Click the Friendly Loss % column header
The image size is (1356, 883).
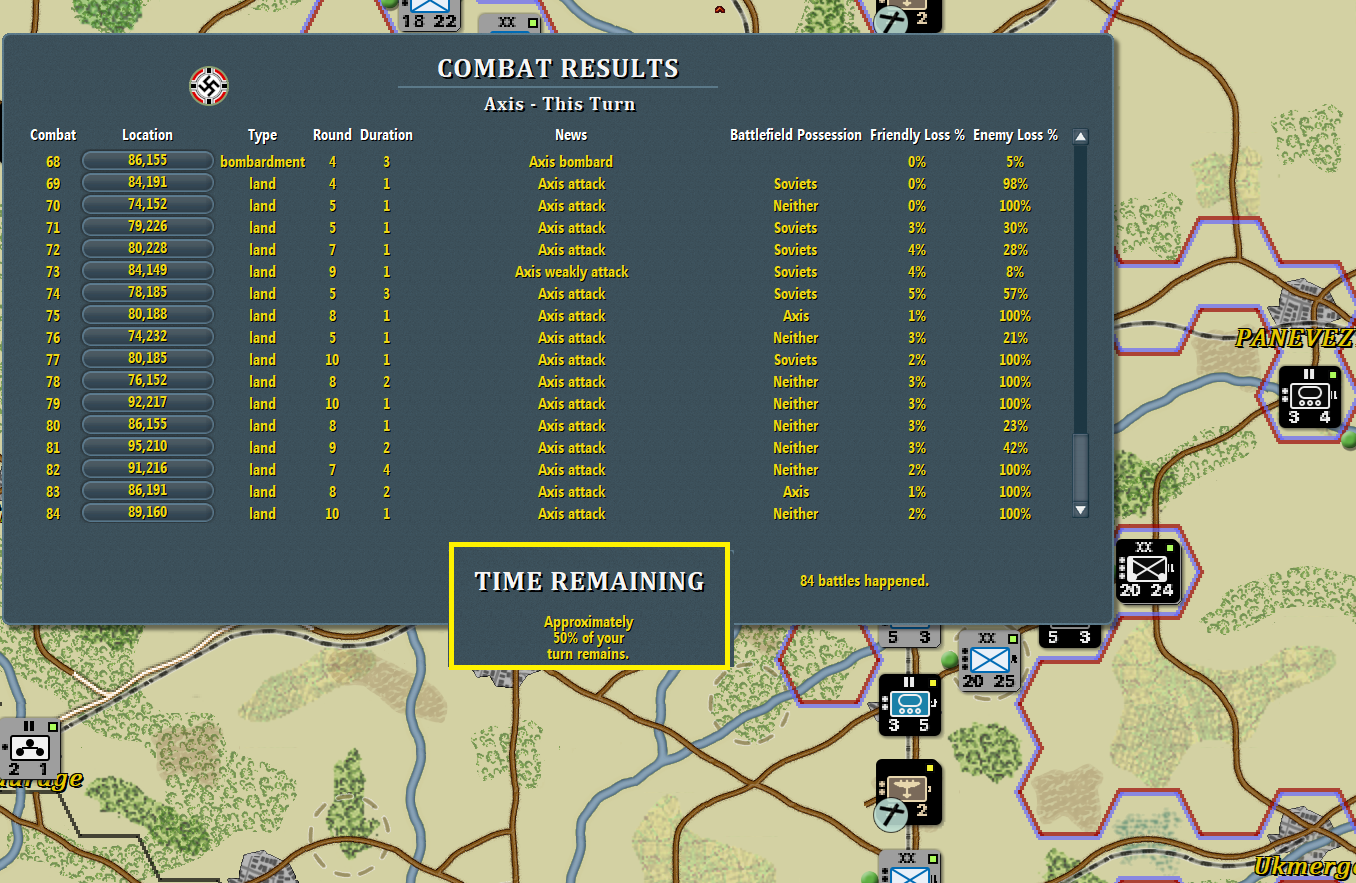pos(917,135)
